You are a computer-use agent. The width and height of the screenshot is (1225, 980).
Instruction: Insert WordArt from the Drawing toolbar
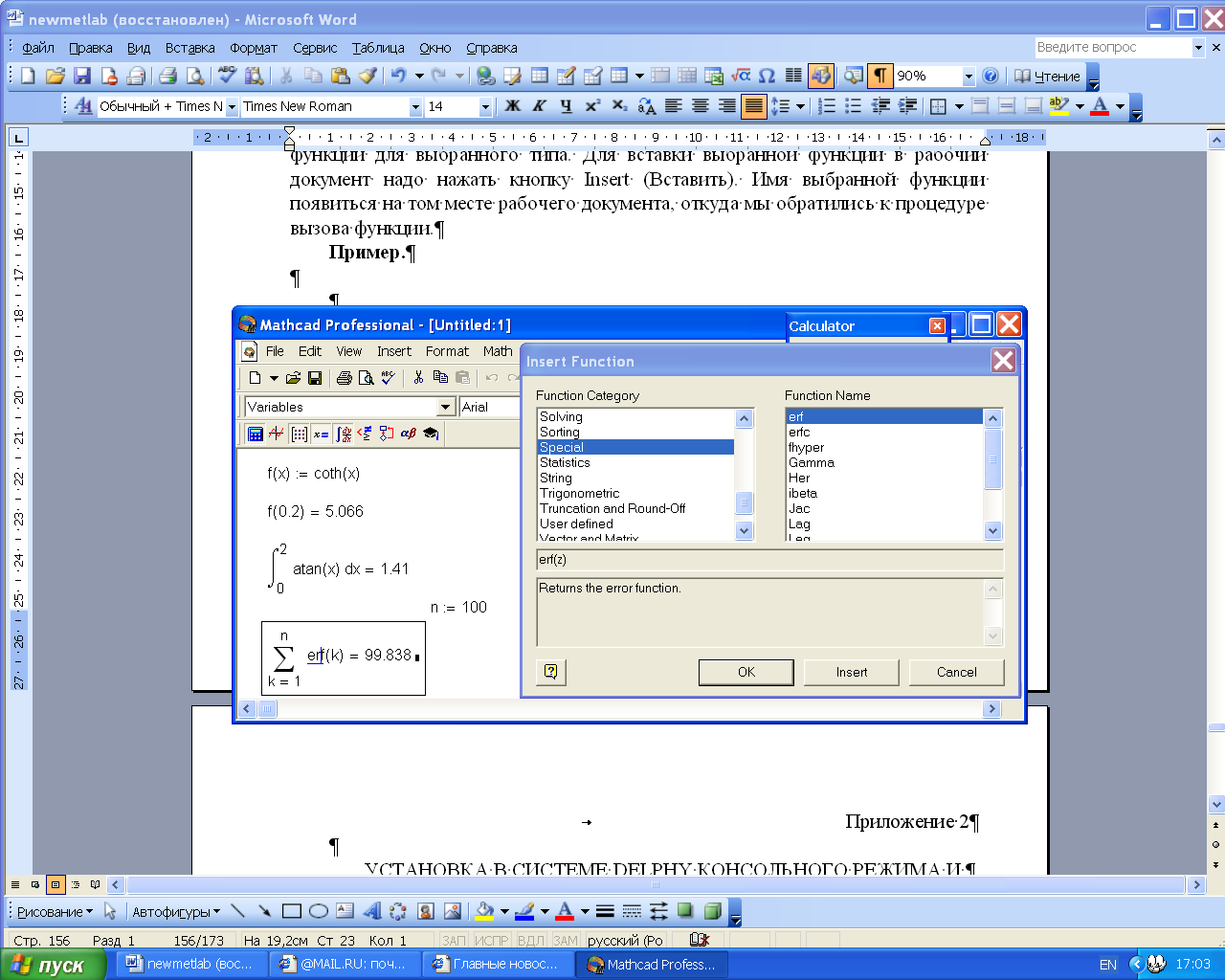(x=372, y=911)
